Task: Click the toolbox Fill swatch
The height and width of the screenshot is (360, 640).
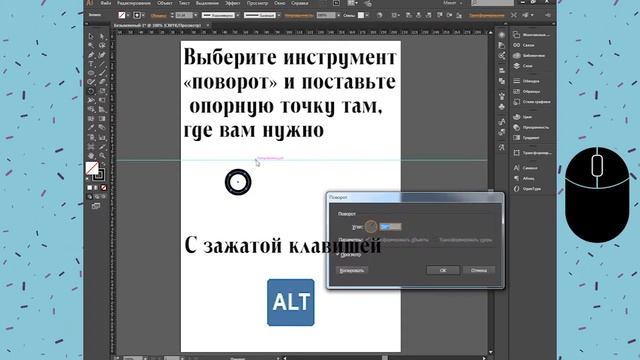Action: 91,168
